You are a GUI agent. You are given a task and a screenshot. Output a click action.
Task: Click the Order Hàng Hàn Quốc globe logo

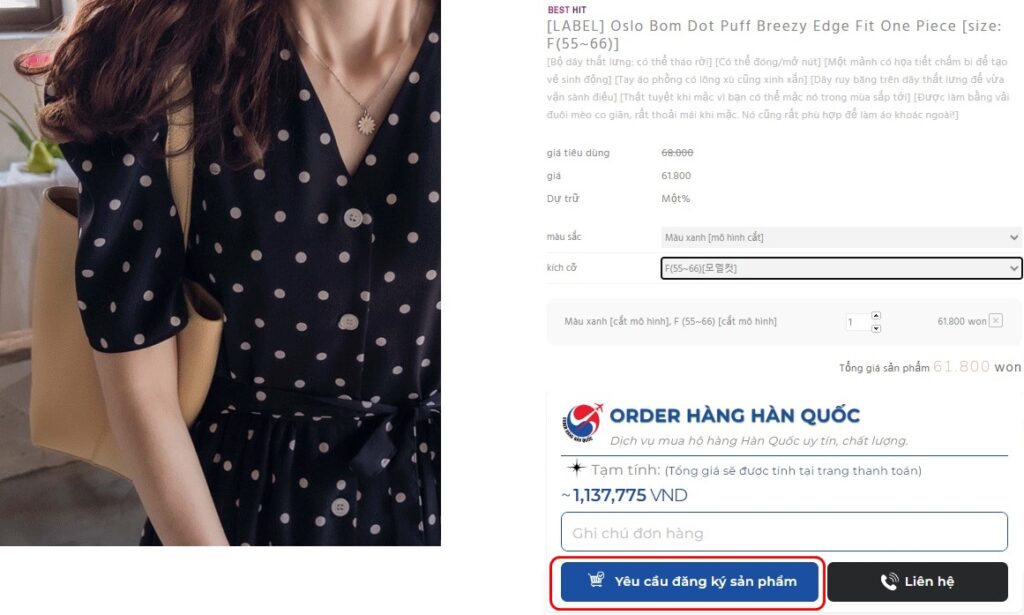(x=582, y=422)
